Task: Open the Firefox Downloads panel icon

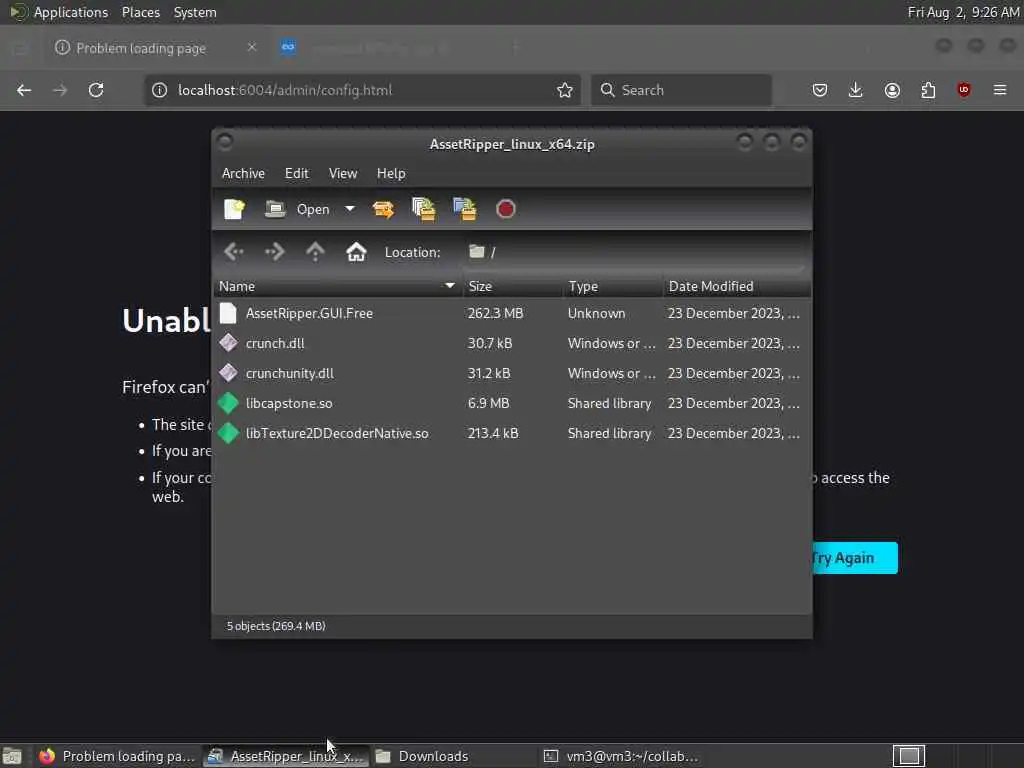Action: pyautogui.click(x=856, y=90)
